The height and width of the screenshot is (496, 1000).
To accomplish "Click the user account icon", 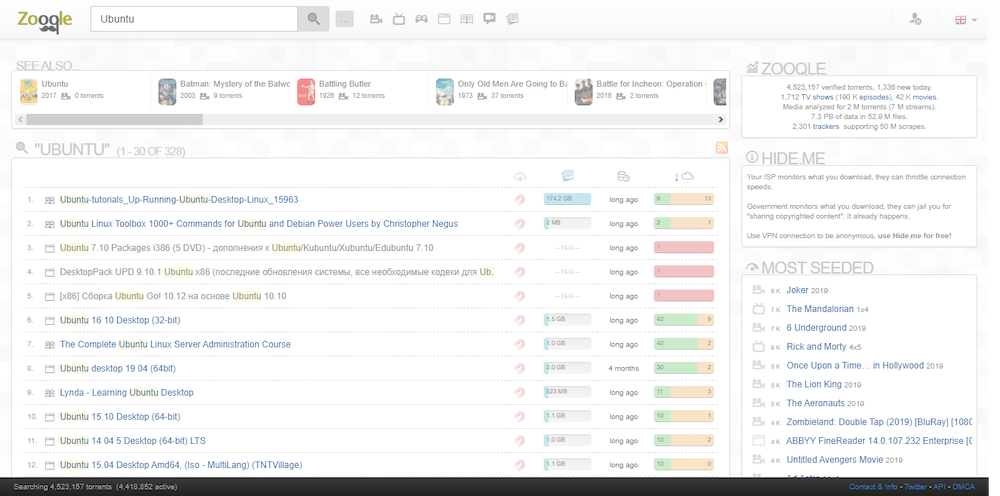I will 915,20.
